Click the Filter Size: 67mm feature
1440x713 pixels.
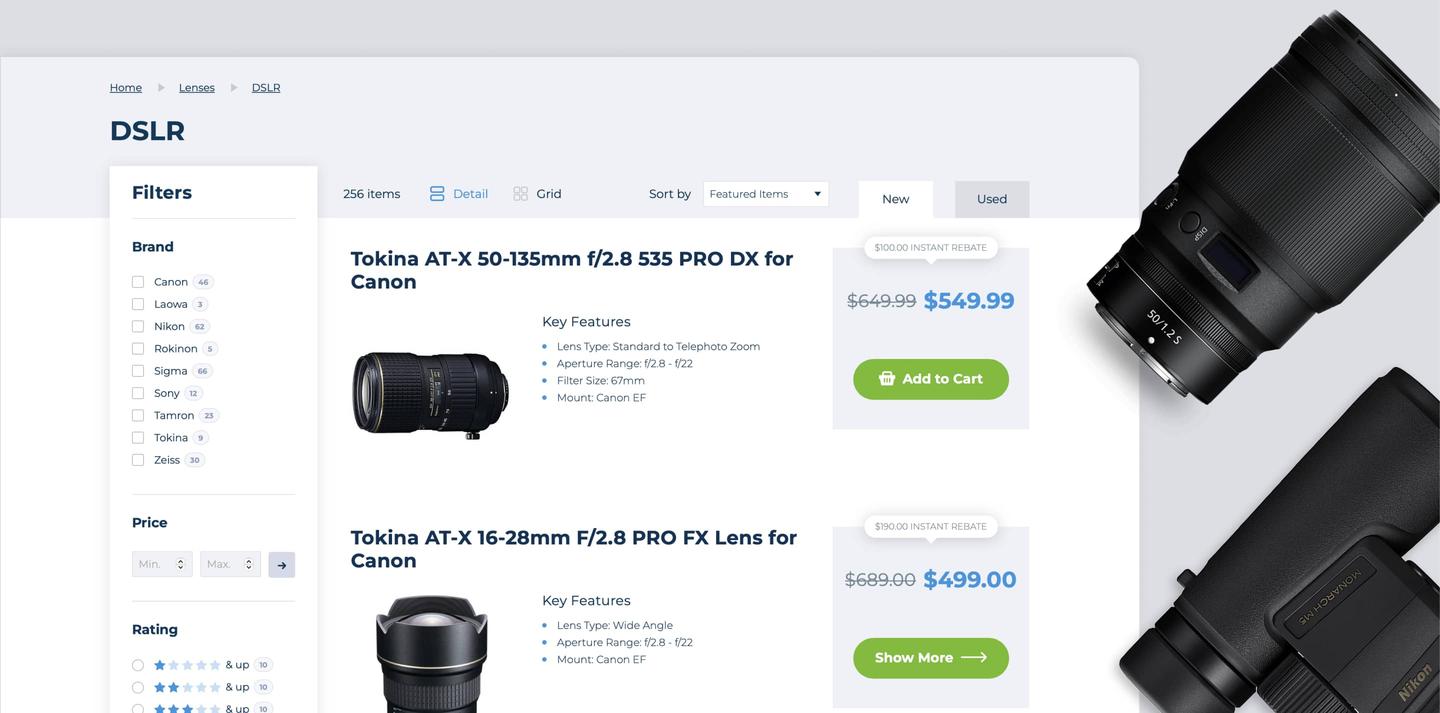point(601,381)
